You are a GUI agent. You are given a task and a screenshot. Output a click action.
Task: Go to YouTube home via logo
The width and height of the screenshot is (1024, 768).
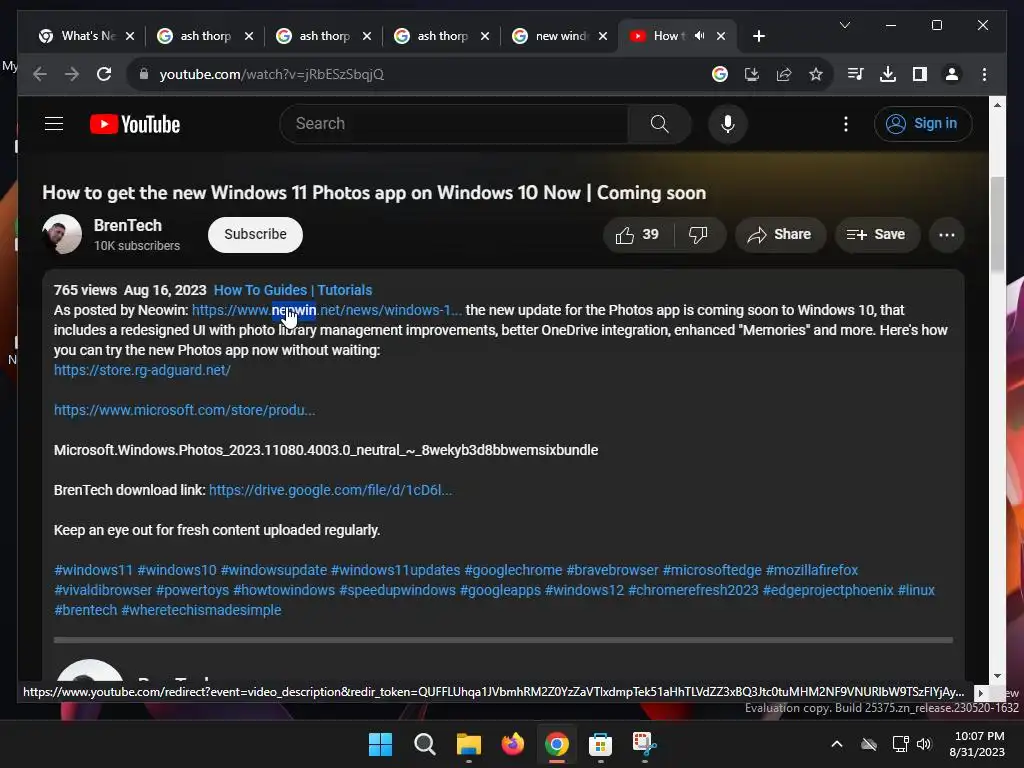click(x=135, y=124)
